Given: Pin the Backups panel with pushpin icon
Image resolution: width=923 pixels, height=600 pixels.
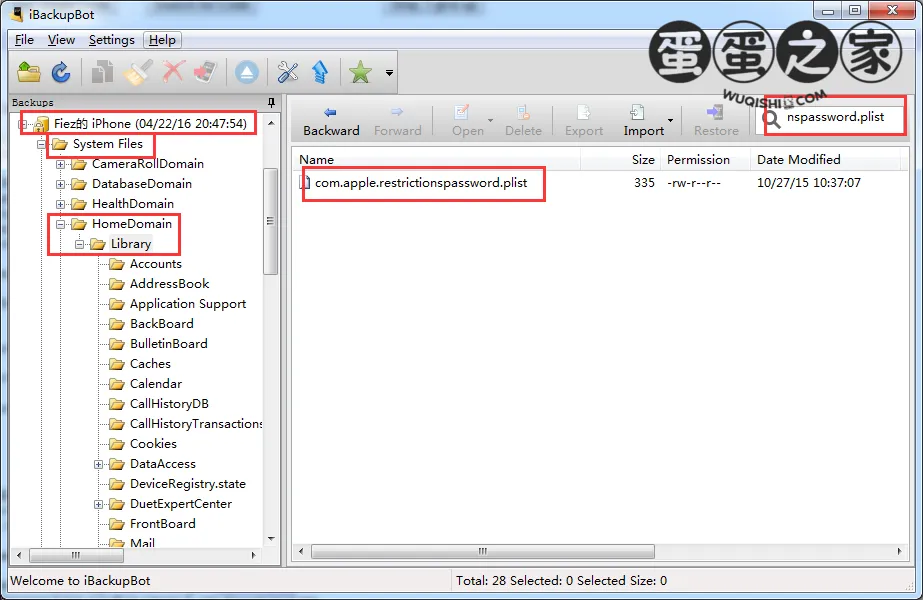Looking at the screenshot, I should pyautogui.click(x=271, y=102).
